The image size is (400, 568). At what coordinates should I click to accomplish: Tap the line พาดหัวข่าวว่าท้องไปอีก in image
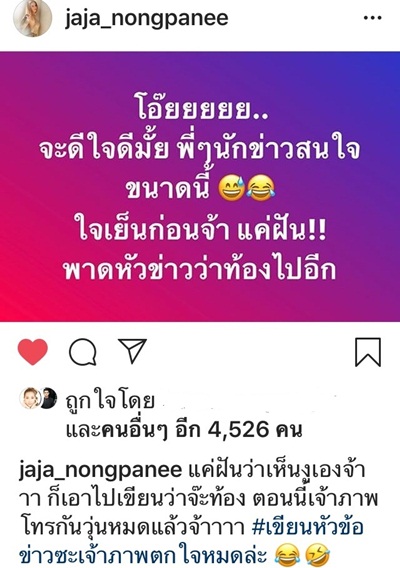200,270
